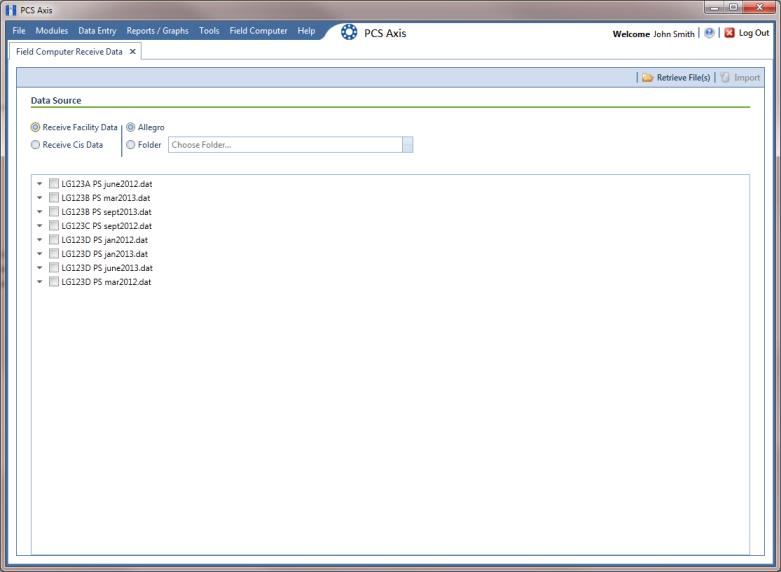781x572 pixels.
Task: Expand the LG123B PS sept2013.dat node
Action: 39,212
